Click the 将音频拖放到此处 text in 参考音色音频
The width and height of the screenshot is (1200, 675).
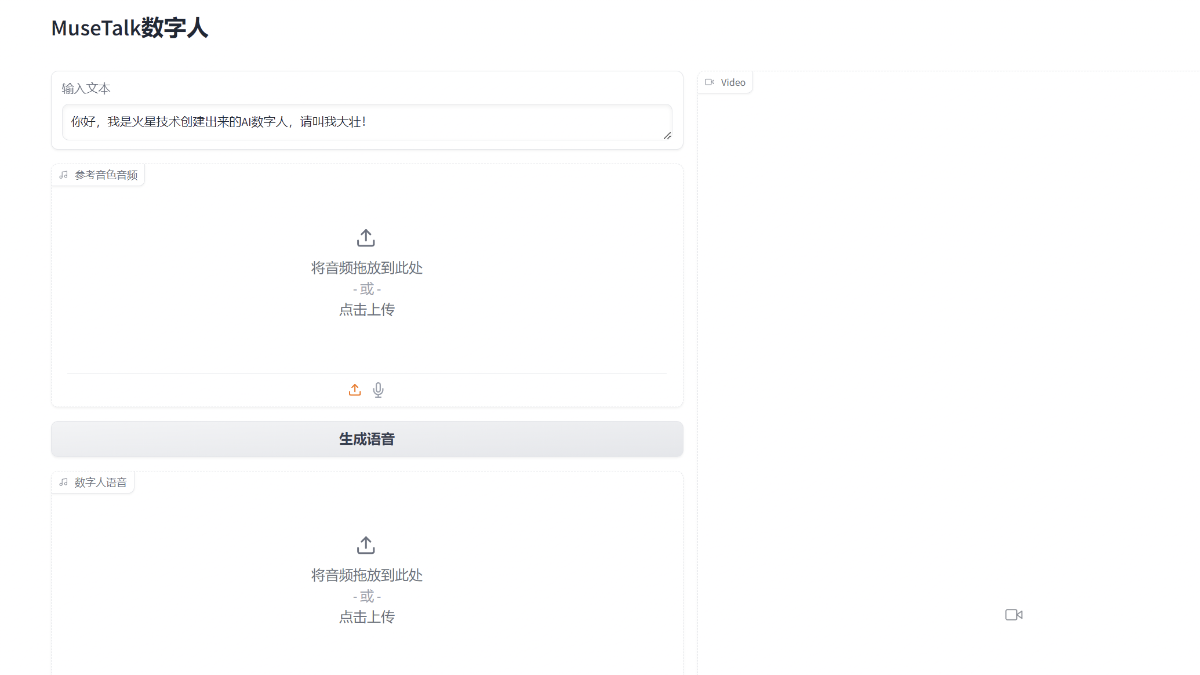pyautogui.click(x=367, y=268)
